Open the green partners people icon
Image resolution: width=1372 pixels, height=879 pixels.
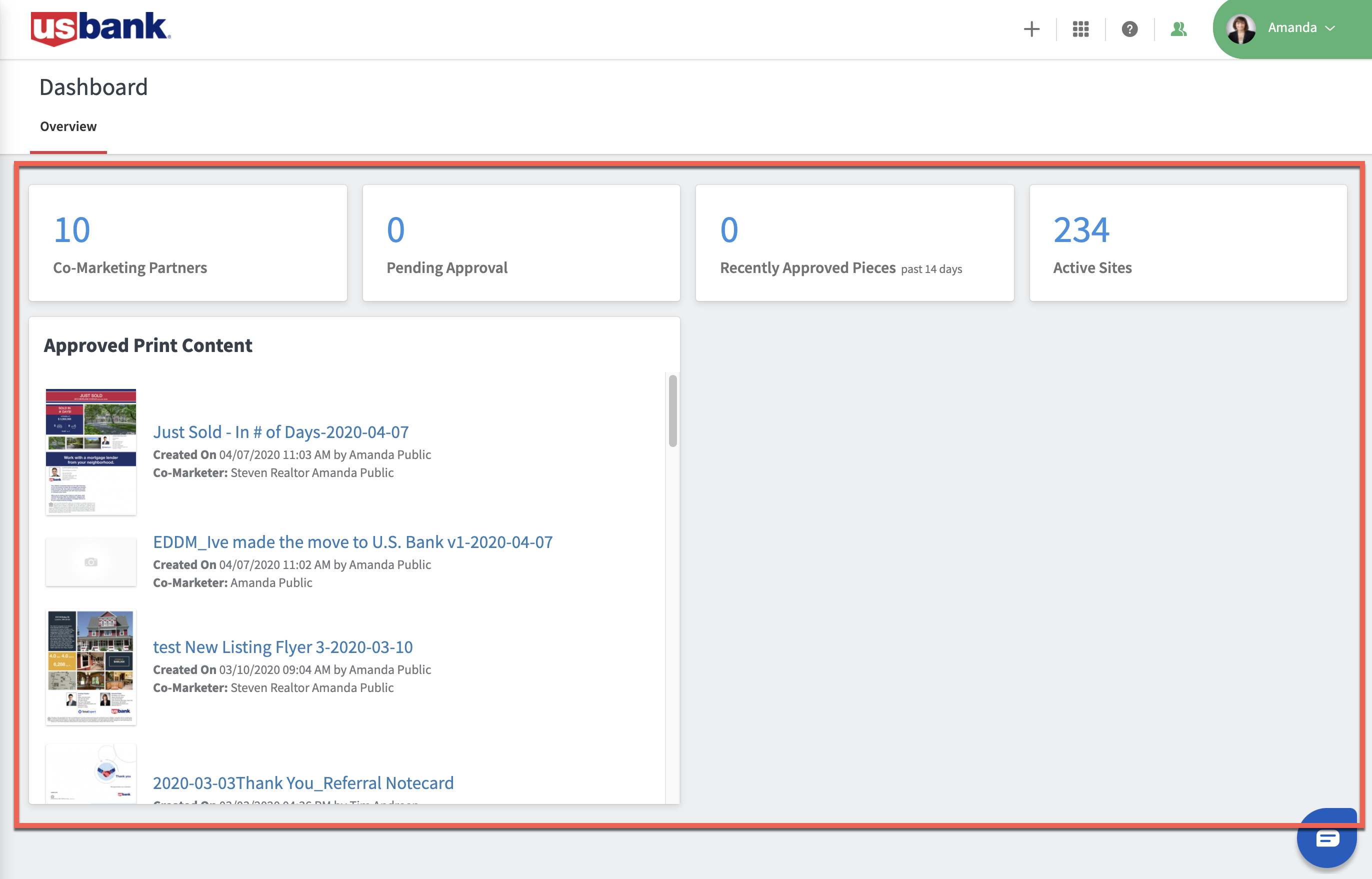click(x=1178, y=28)
